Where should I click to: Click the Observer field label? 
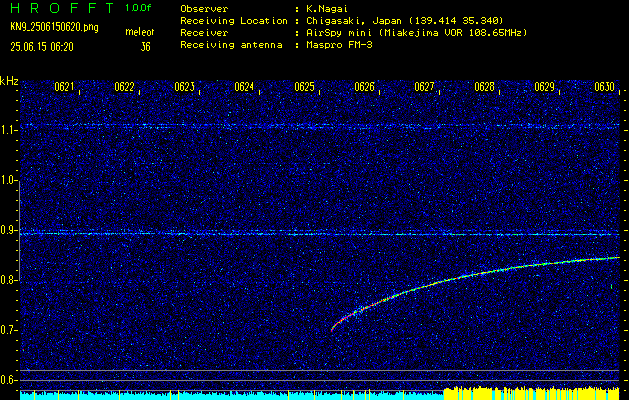click(x=204, y=9)
